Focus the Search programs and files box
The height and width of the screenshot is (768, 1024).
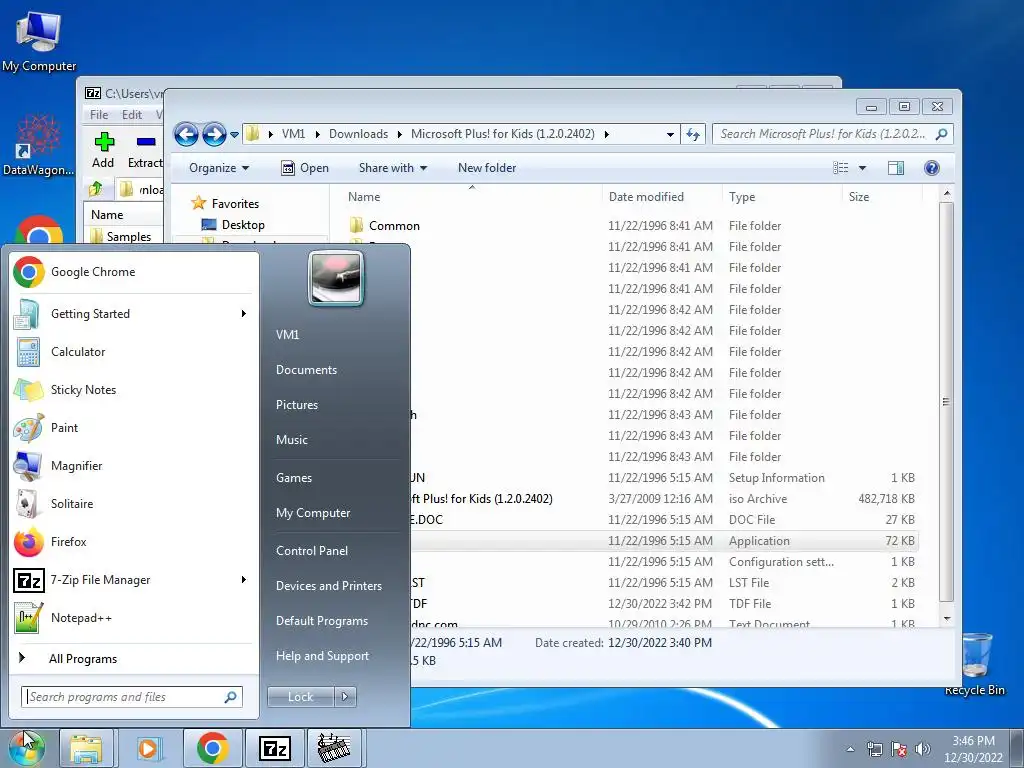pos(132,697)
